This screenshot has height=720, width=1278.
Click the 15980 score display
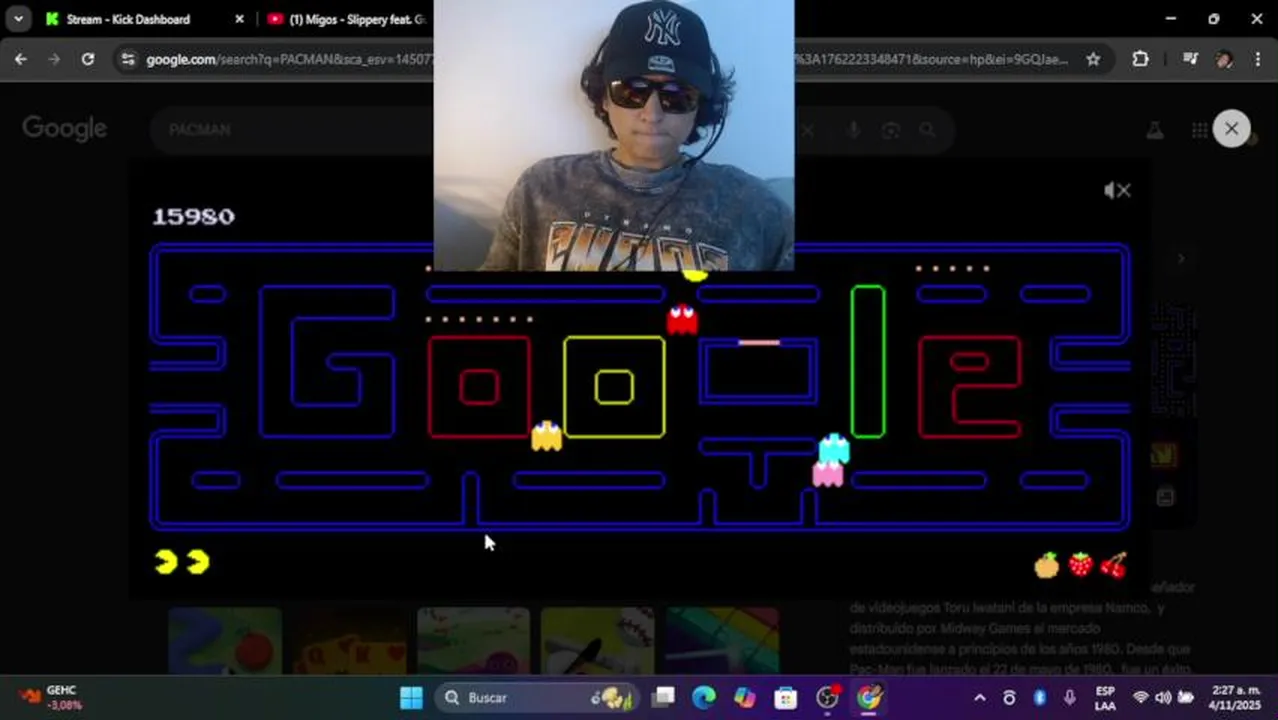[x=193, y=217]
